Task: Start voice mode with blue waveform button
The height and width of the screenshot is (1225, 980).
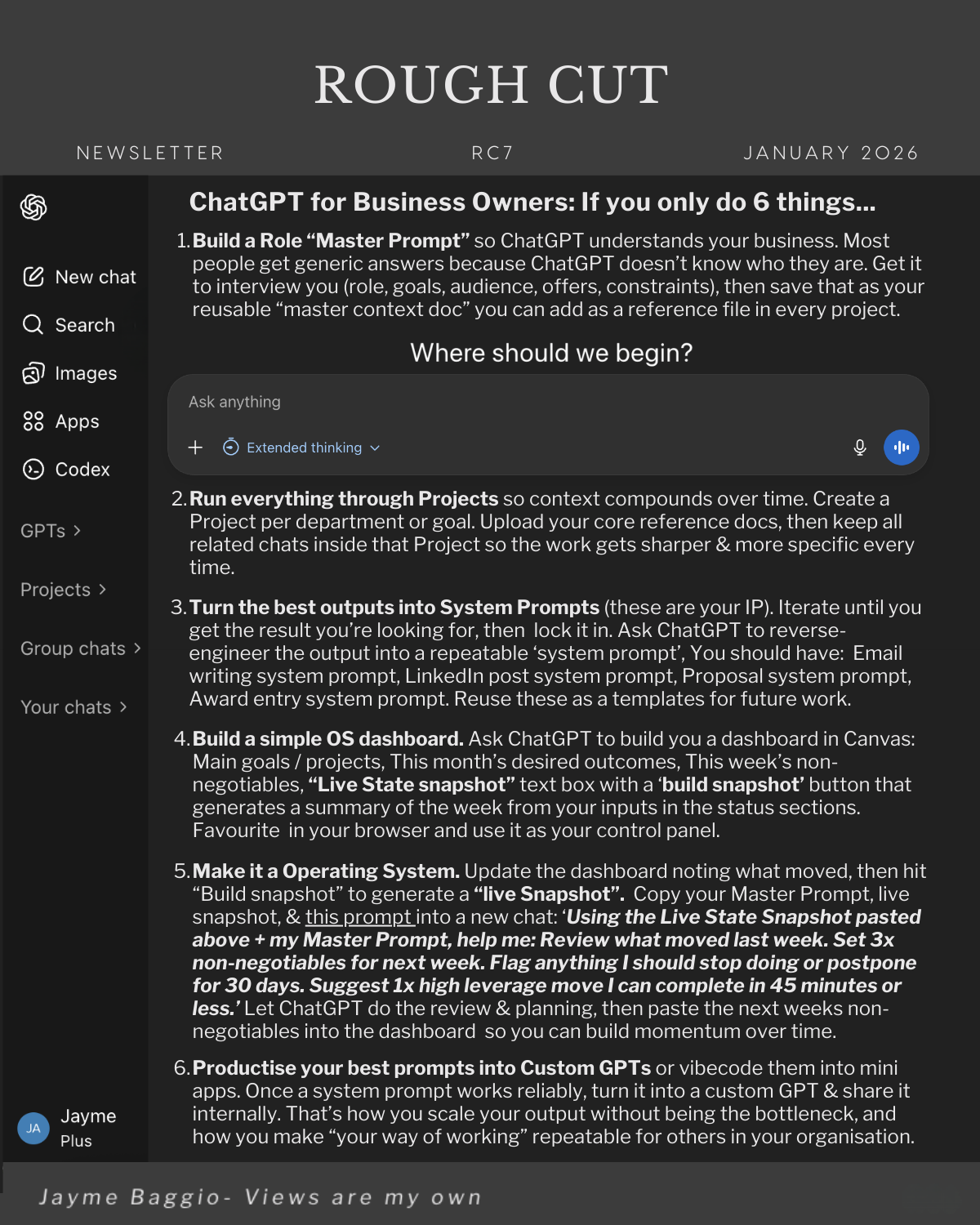Action: 901,448
